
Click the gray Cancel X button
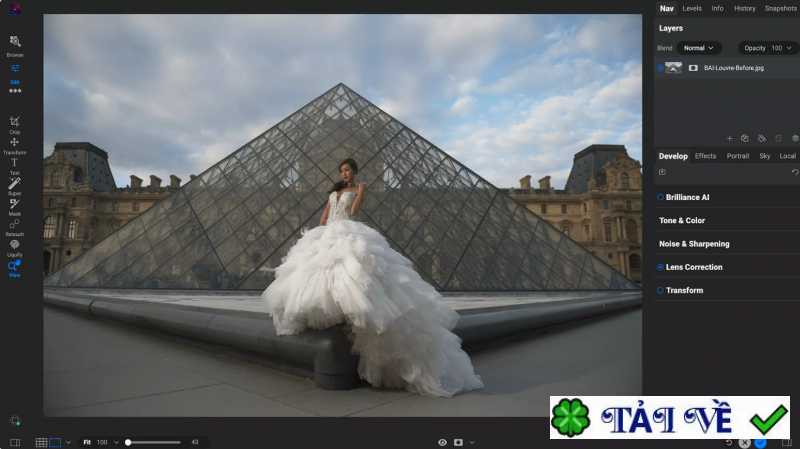click(745, 443)
